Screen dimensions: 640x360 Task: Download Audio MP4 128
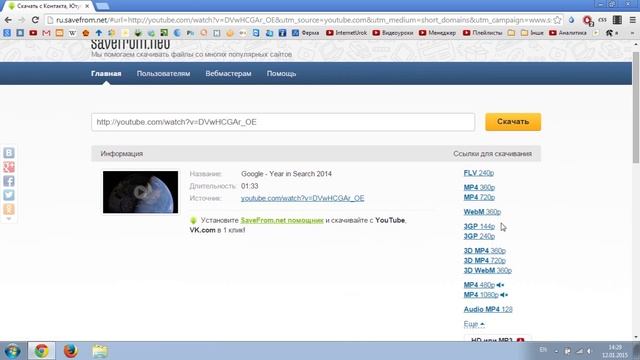coord(488,309)
